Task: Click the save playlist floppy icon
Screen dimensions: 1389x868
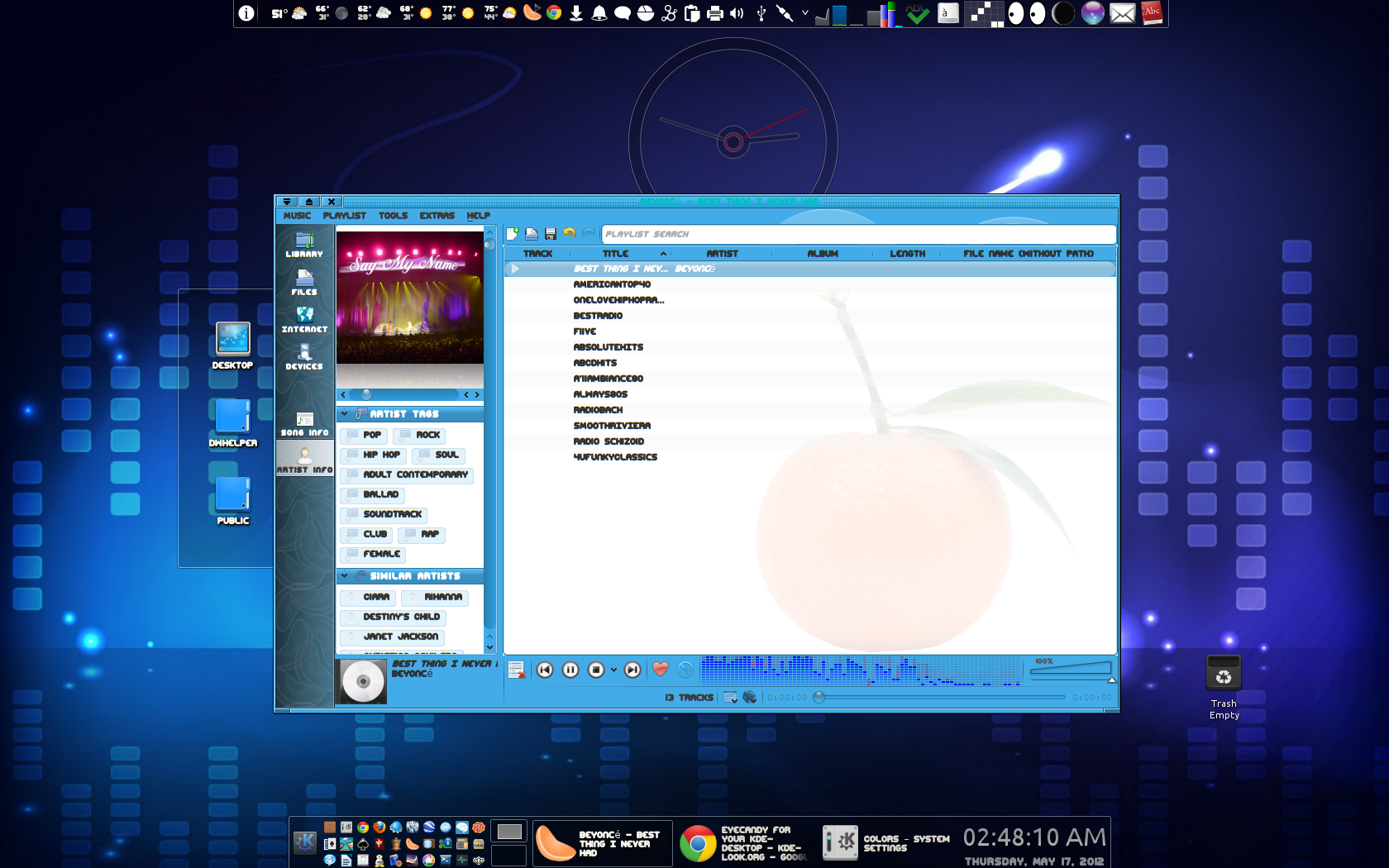Action: click(551, 234)
